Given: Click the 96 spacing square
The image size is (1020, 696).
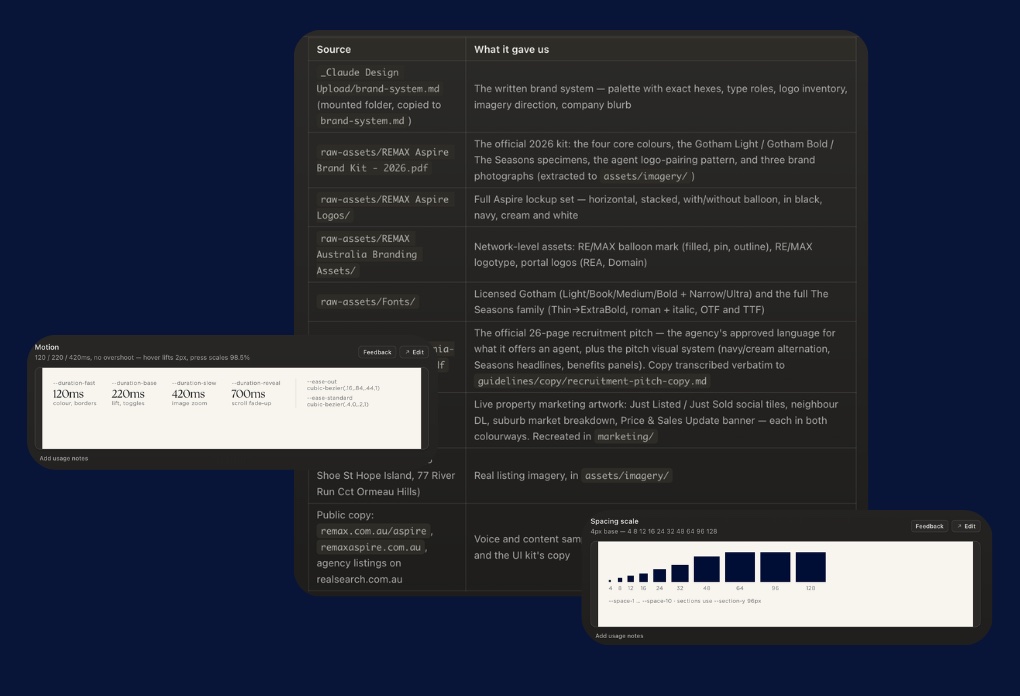Looking at the screenshot, I should point(775,567).
